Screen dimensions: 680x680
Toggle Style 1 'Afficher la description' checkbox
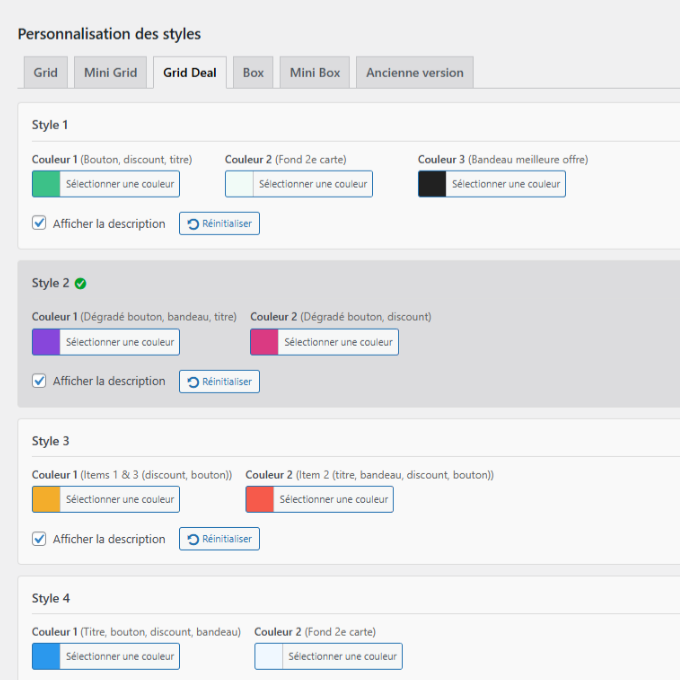pyautogui.click(x=39, y=223)
